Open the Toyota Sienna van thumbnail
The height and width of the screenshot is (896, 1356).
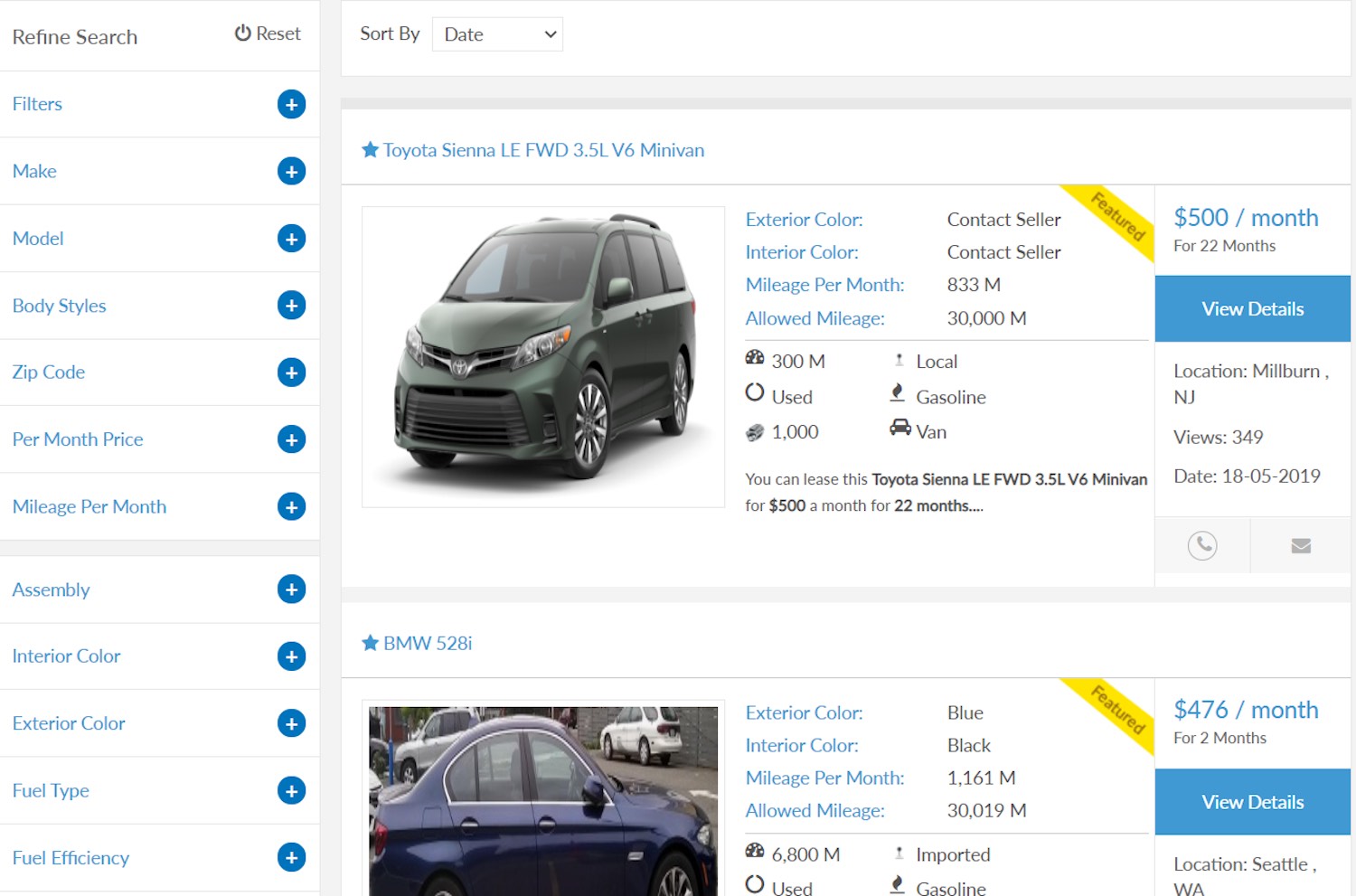(543, 357)
